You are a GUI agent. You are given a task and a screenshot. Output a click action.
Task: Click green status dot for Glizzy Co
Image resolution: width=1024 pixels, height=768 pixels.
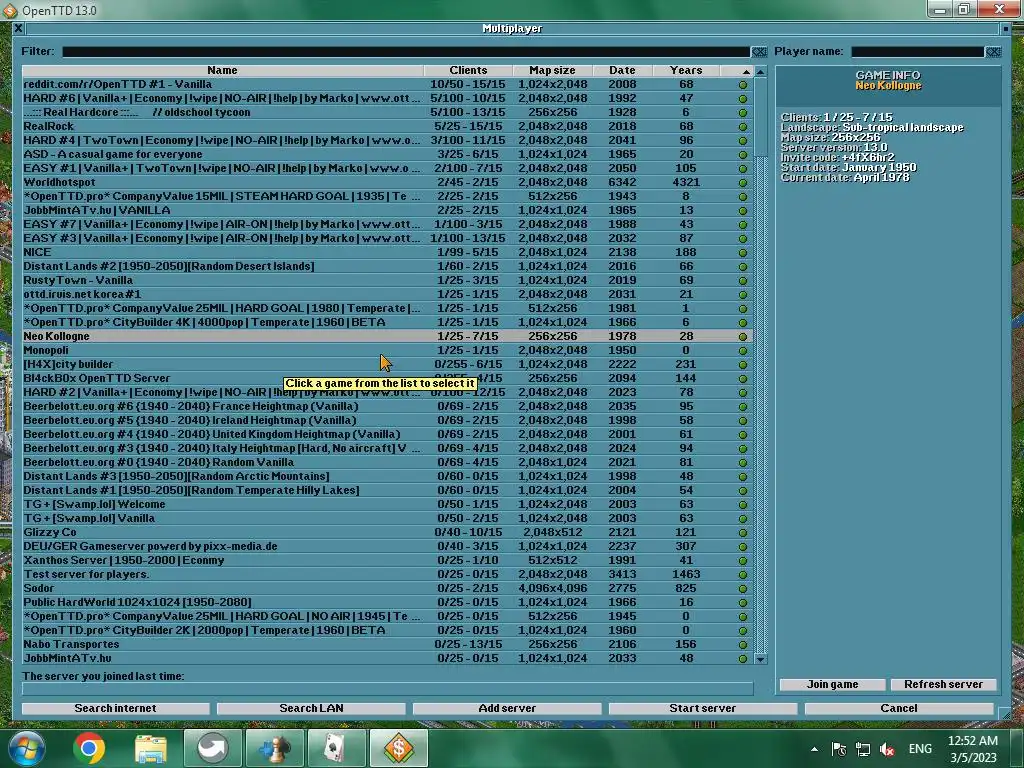[743, 533]
